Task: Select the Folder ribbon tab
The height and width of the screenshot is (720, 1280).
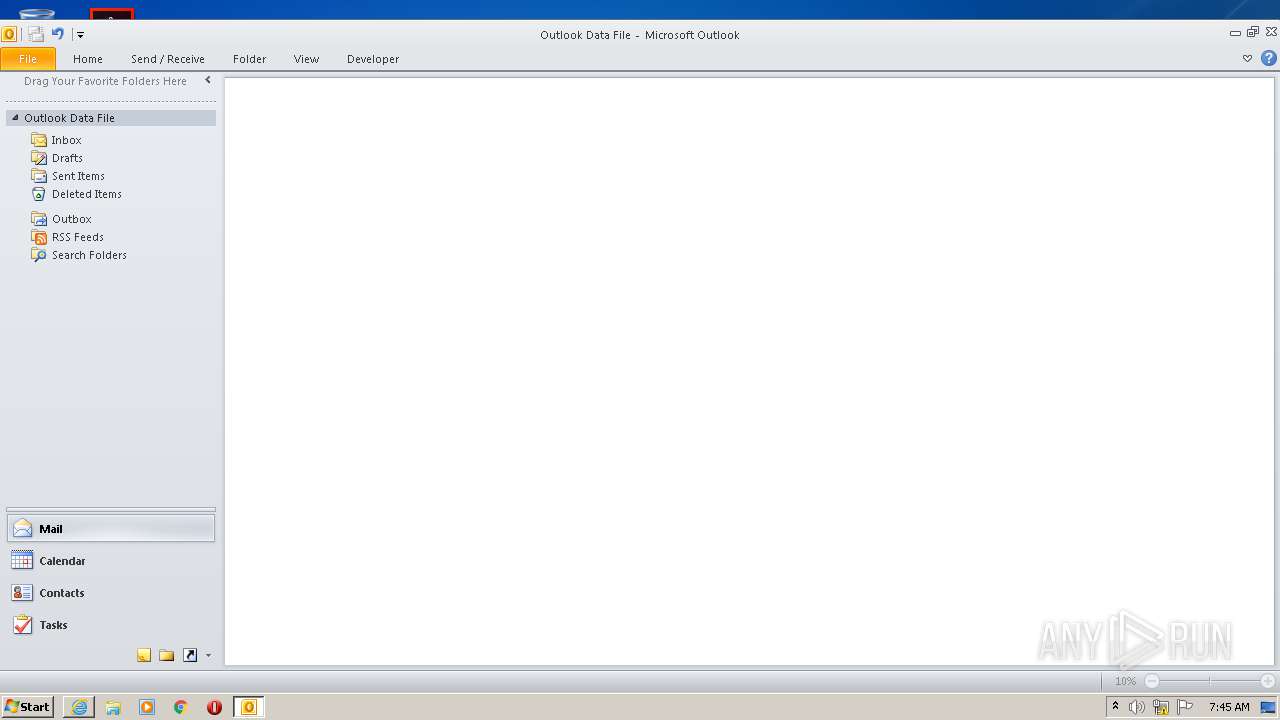Action: click(250, 59)
